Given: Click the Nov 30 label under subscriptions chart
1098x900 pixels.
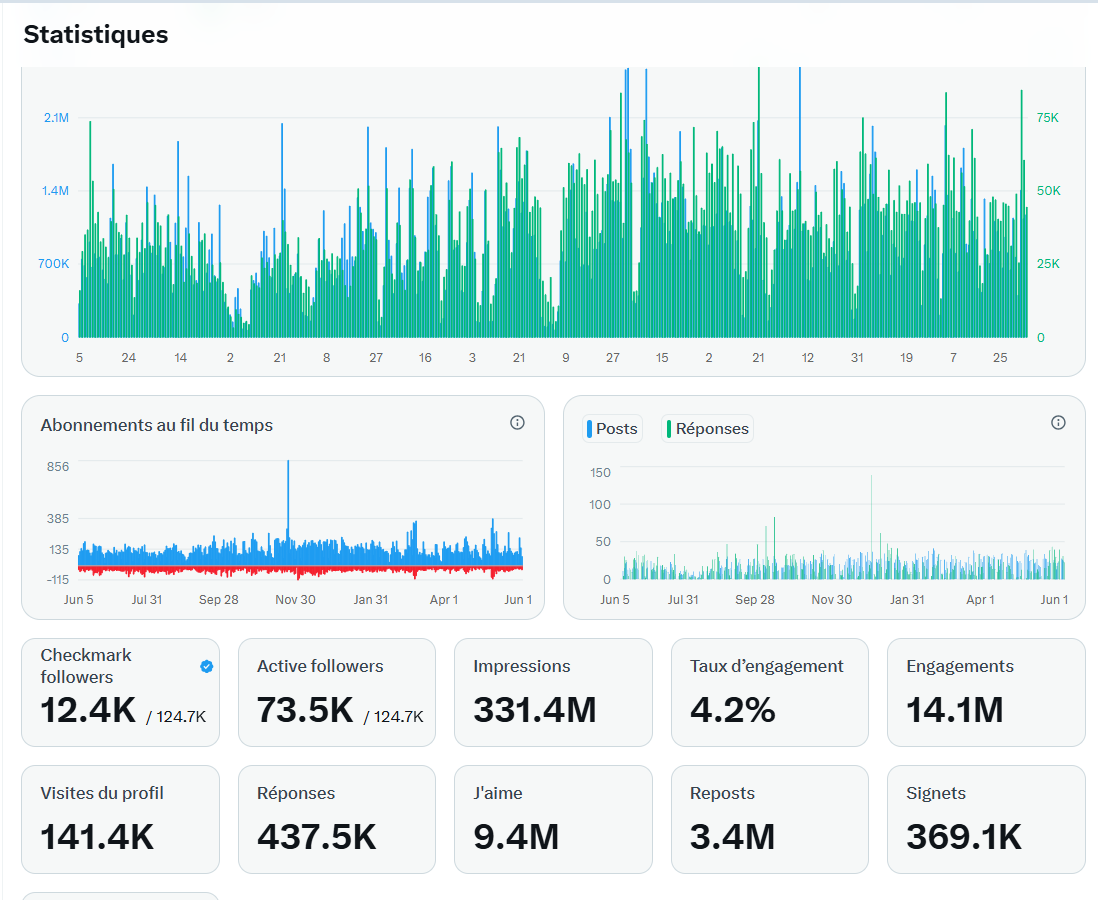Looking at the screenshot, I should click(x=295, y=600).
